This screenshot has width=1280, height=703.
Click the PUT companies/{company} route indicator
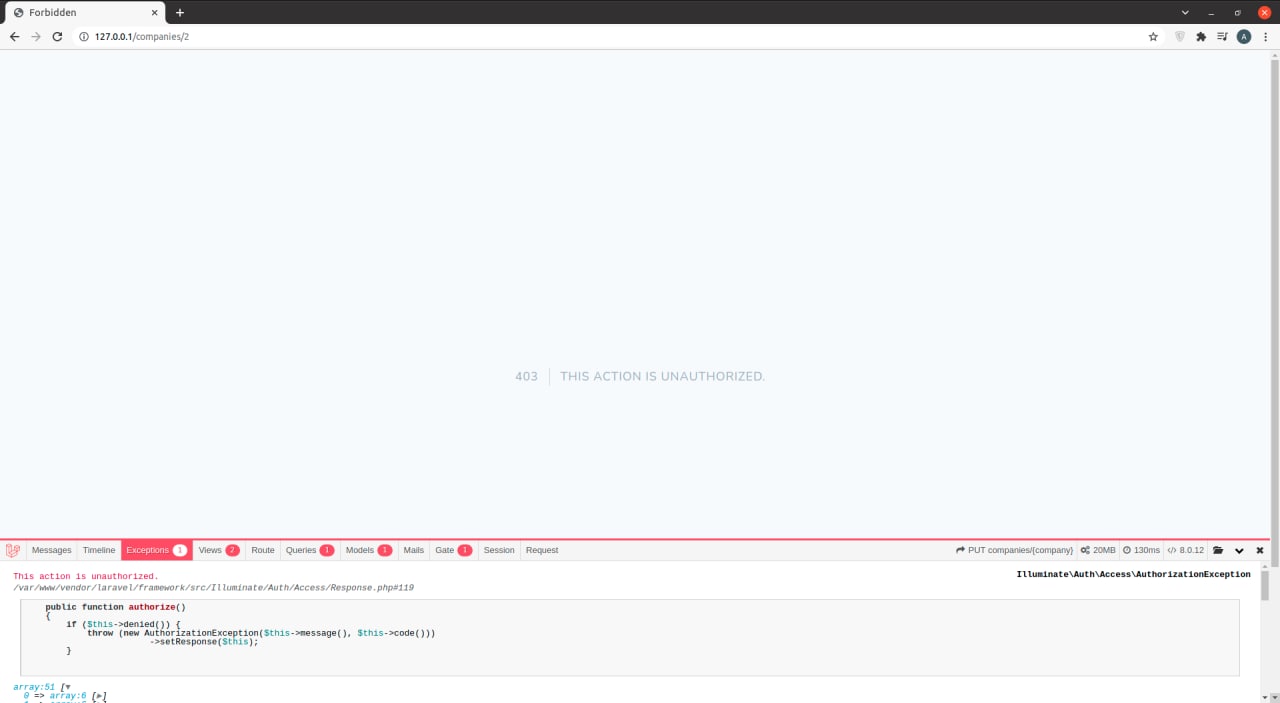(x=1014, y=550)
